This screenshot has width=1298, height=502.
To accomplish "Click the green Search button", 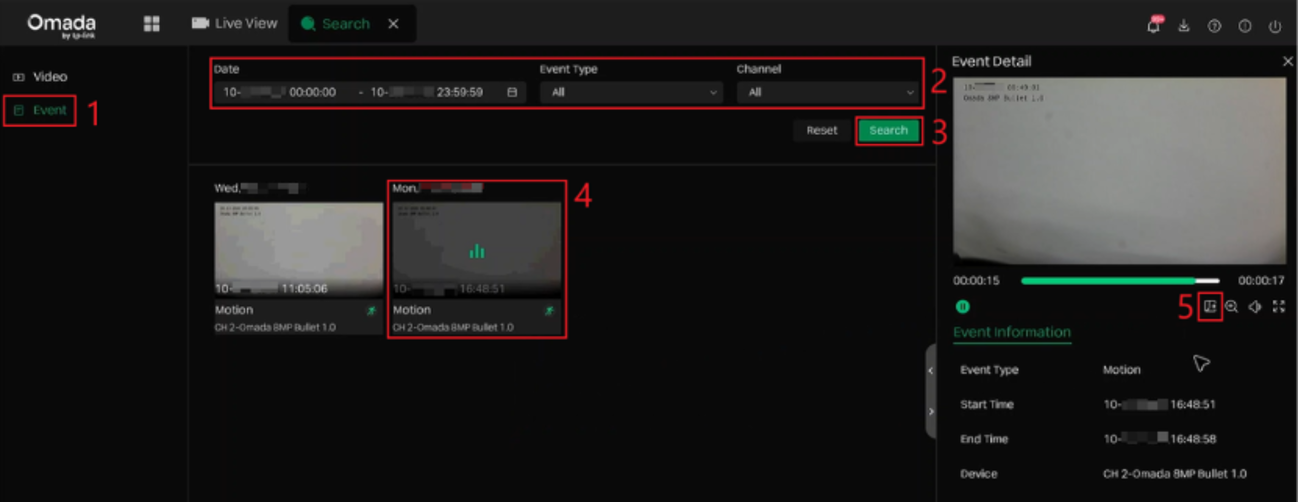I will coord(888,130).
